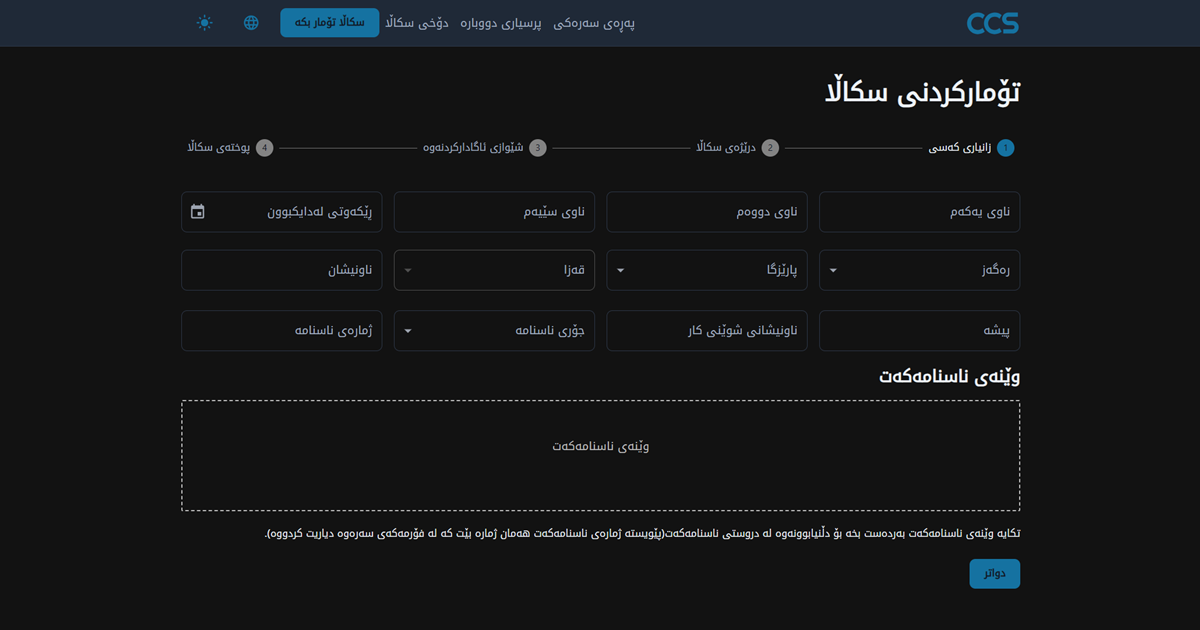The height and width of the screenshot is (630, 1200).
Task: Focus the 'ژمارەی ناسنامە' ID number field
Action: coord(281,331)
